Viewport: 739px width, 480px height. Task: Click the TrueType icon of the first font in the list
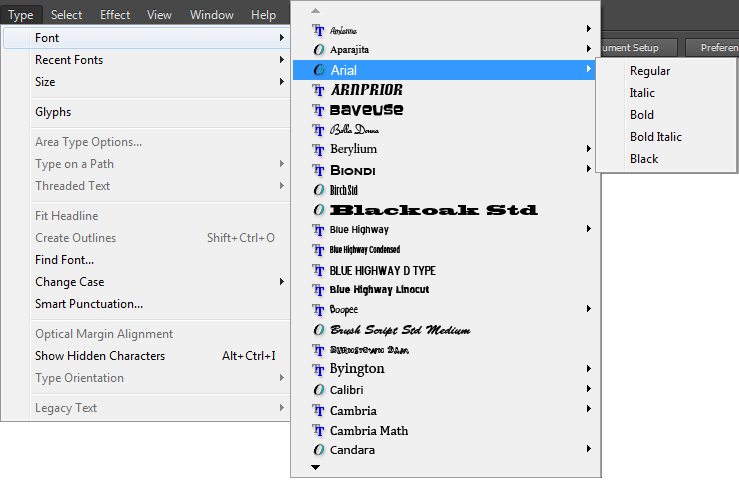click(x=319, y=30)
